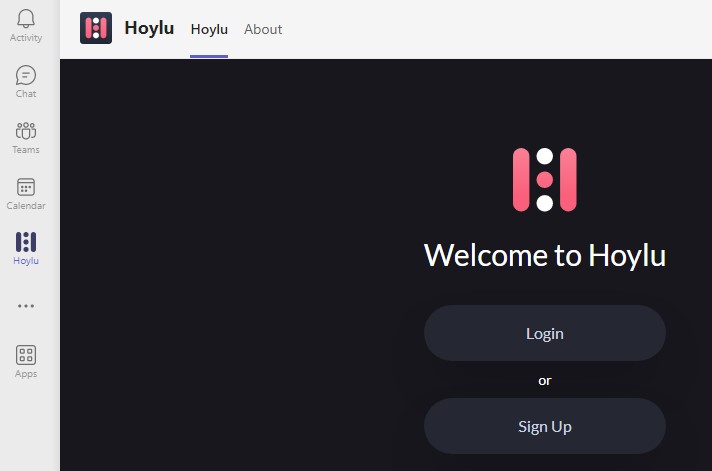This screenshot has height=471, width=712.
Task: Select the Hoylu app in sidebar
Action: [26, 248]
